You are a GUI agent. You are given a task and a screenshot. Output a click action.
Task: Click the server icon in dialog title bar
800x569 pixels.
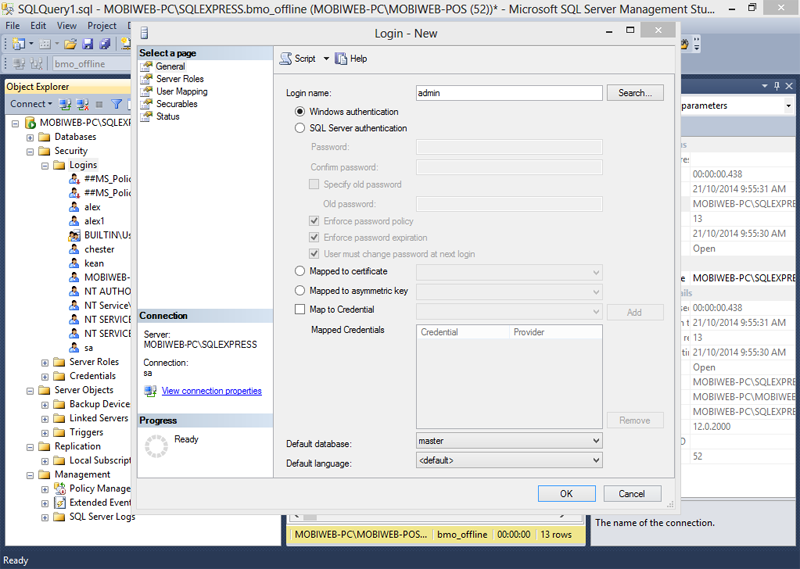(x=144, y=34)
